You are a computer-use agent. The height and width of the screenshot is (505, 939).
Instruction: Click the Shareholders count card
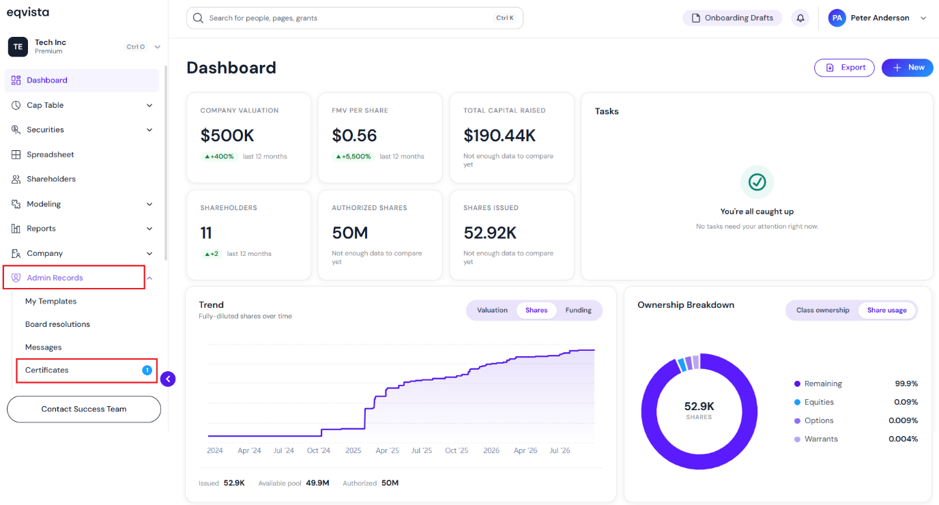click(x=249, y=235)
